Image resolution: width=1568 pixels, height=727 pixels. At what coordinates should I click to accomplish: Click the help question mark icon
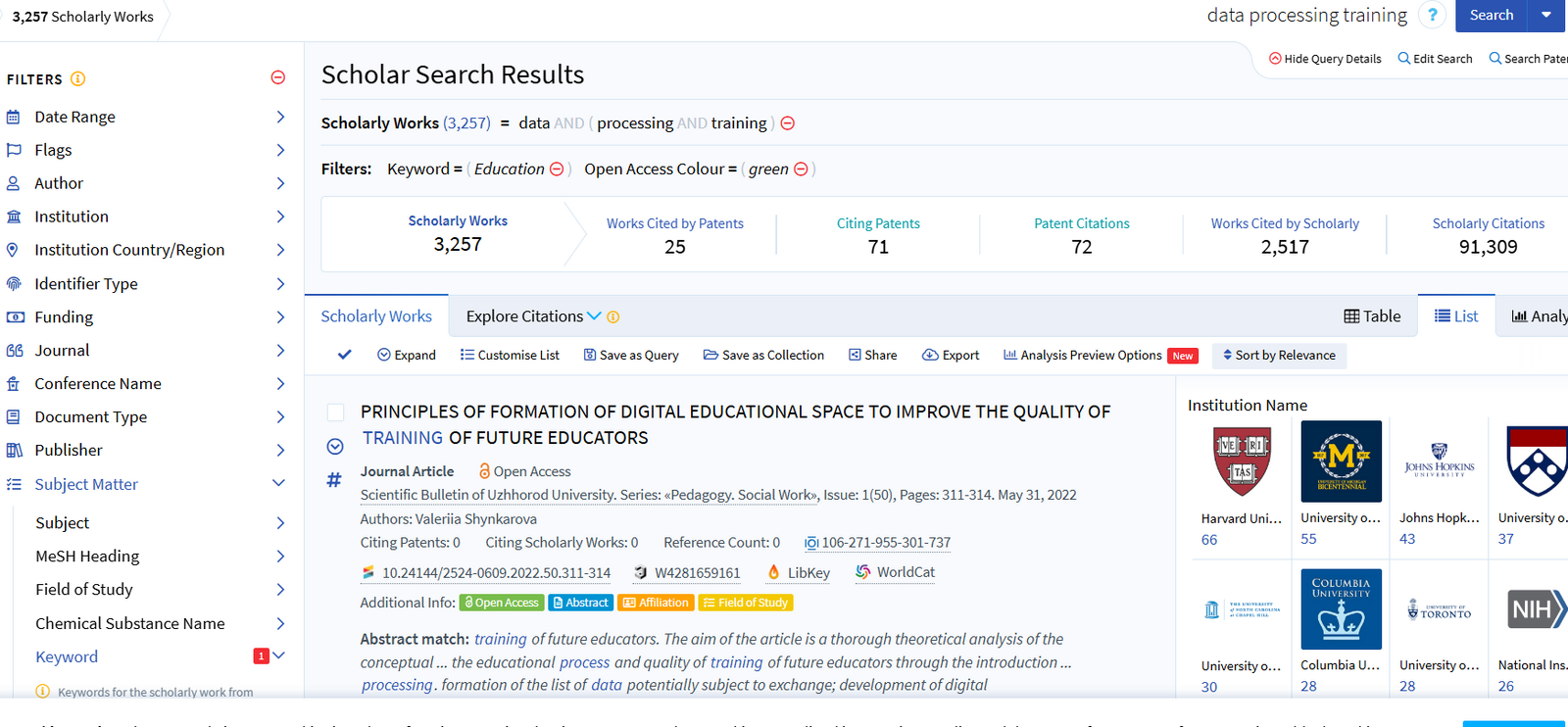point(1432,15)
